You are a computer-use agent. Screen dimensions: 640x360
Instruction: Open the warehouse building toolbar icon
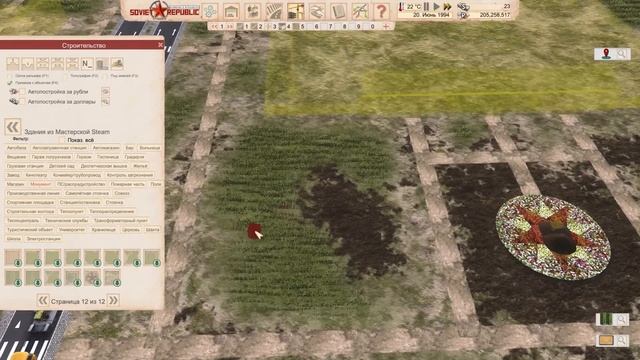click(231, 11)
